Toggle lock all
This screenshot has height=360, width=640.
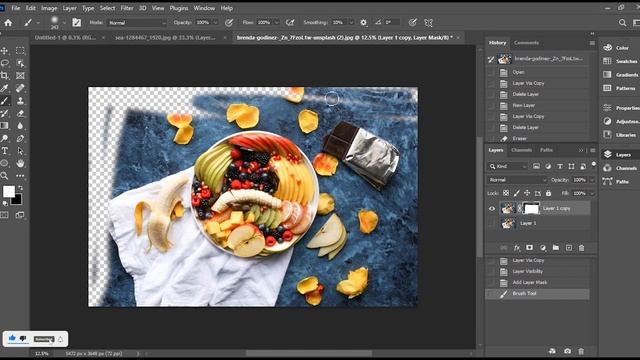coord(548,193)
